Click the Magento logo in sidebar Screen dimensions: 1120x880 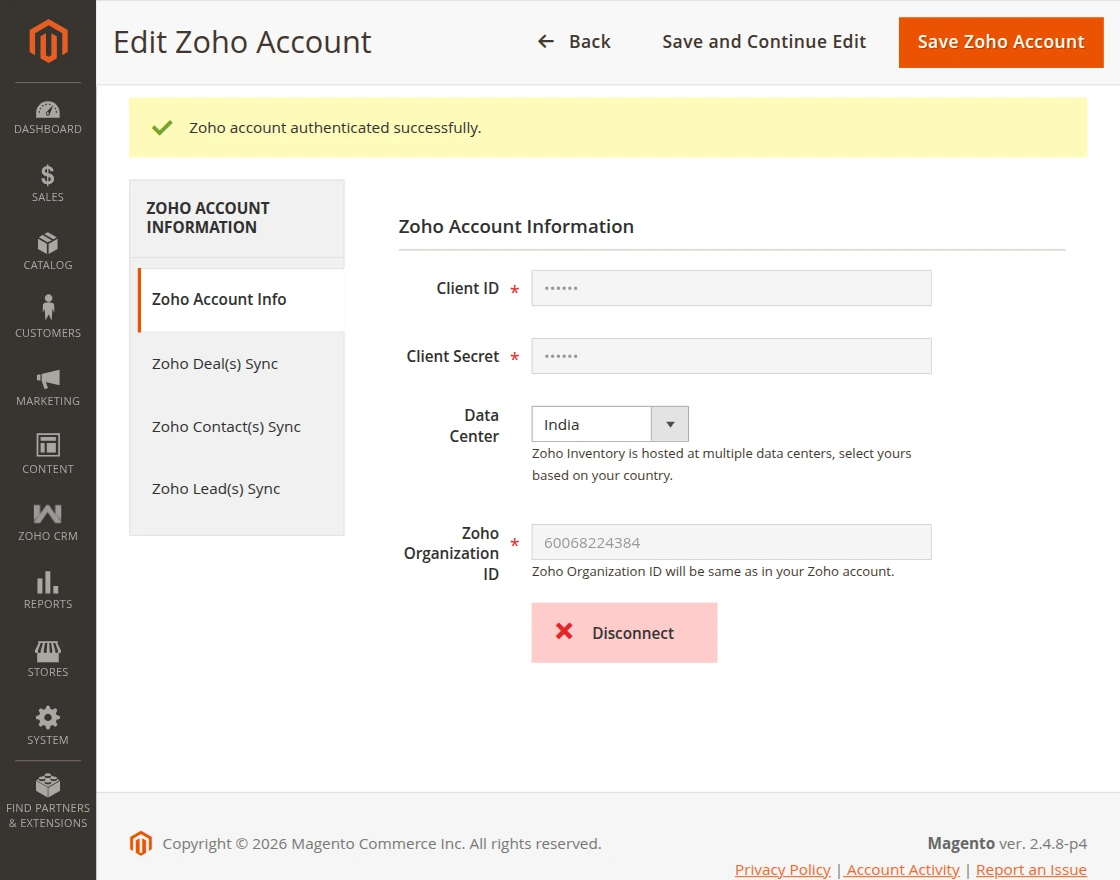[48, 41]
